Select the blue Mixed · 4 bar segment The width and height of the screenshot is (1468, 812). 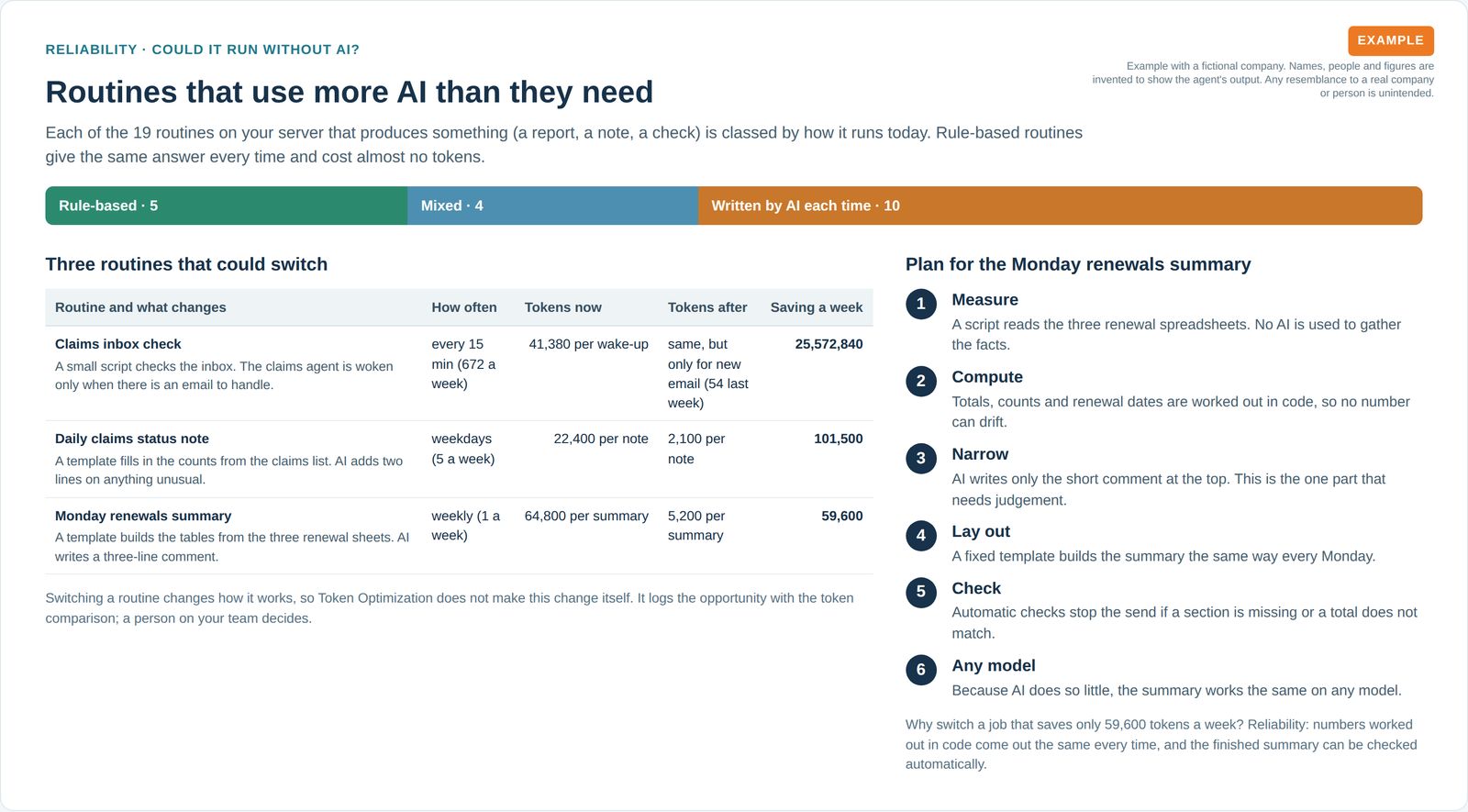tap(552, 206)
